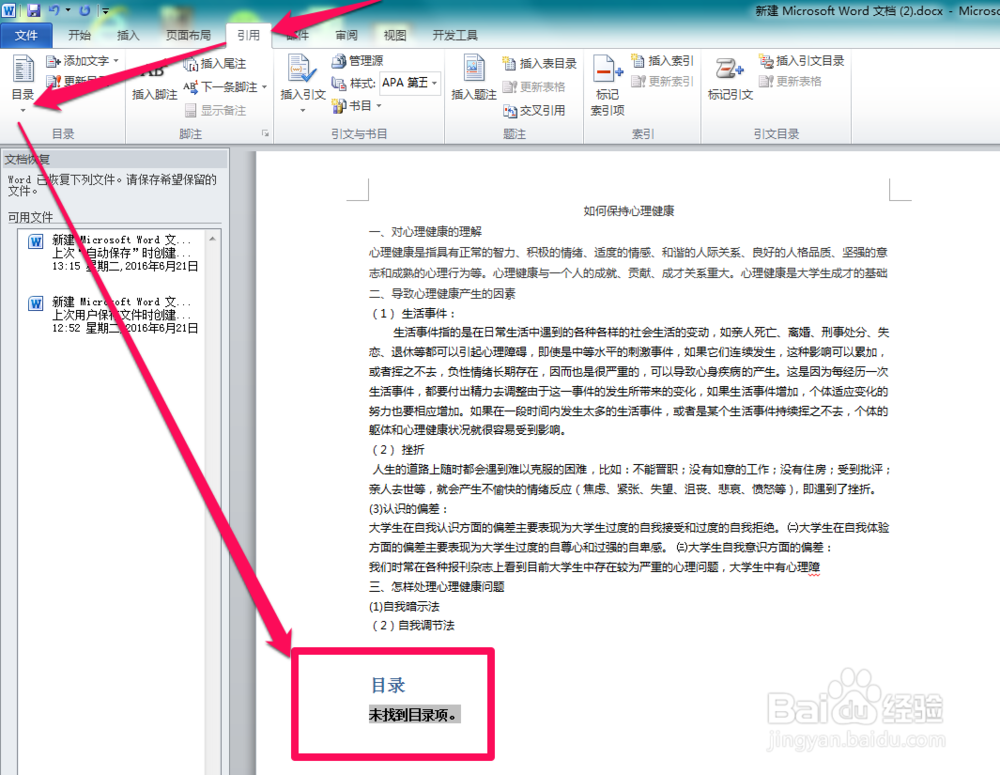Open the 添加文字 dropdown
The width and height of the screenshot is (1000, 775).
pyautogui.click(x=82, y=61)
